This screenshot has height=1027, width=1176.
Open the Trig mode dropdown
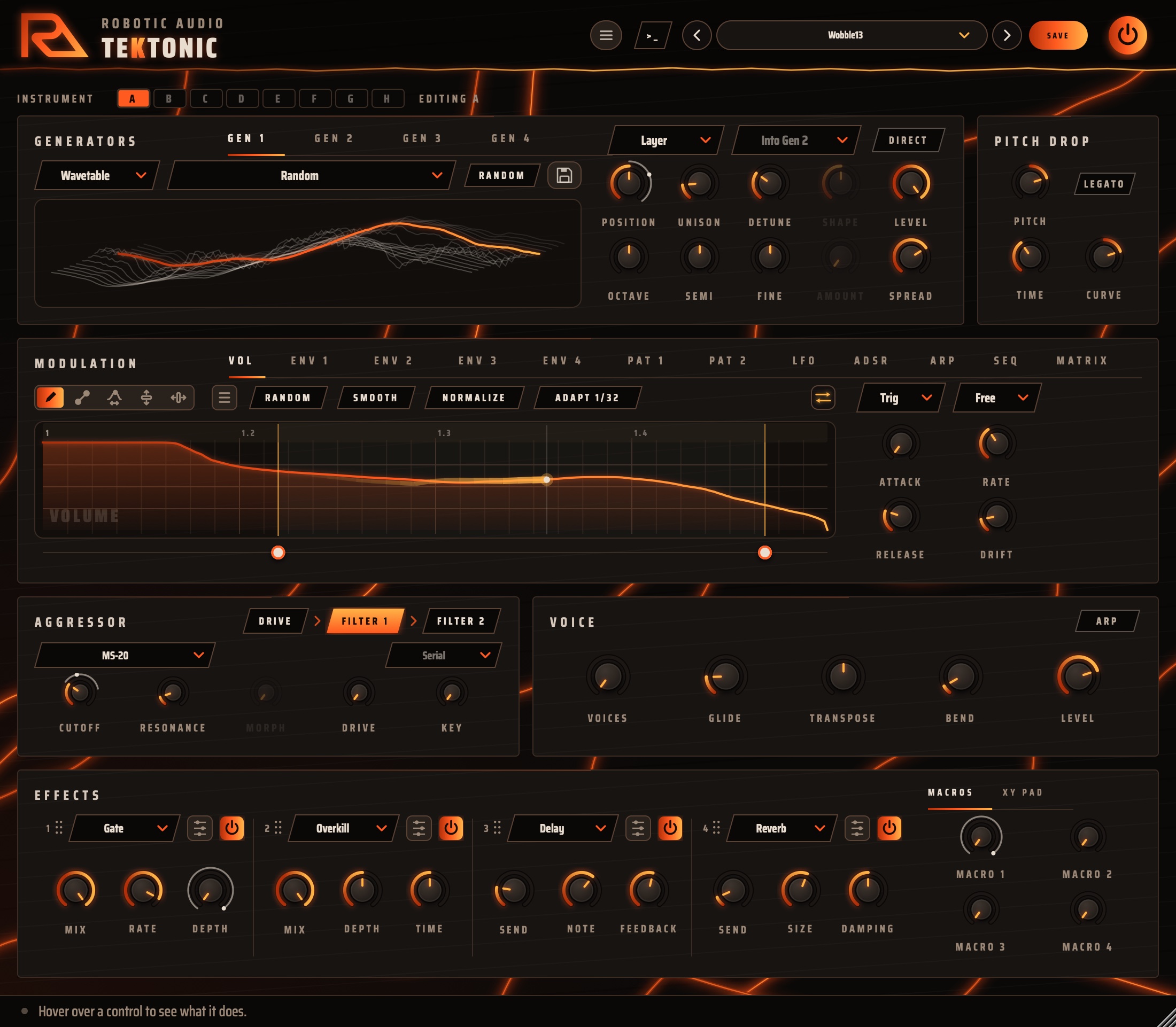point(901,398)
